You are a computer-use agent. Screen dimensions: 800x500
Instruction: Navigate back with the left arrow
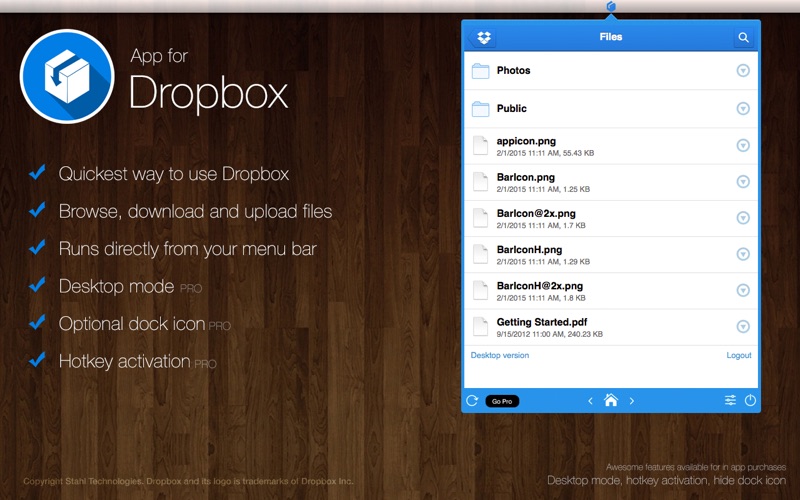(590, 401)
